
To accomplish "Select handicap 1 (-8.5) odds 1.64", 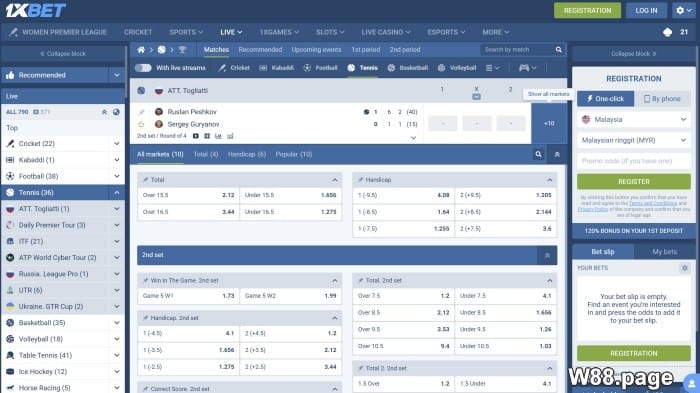I will pos(404,212).
